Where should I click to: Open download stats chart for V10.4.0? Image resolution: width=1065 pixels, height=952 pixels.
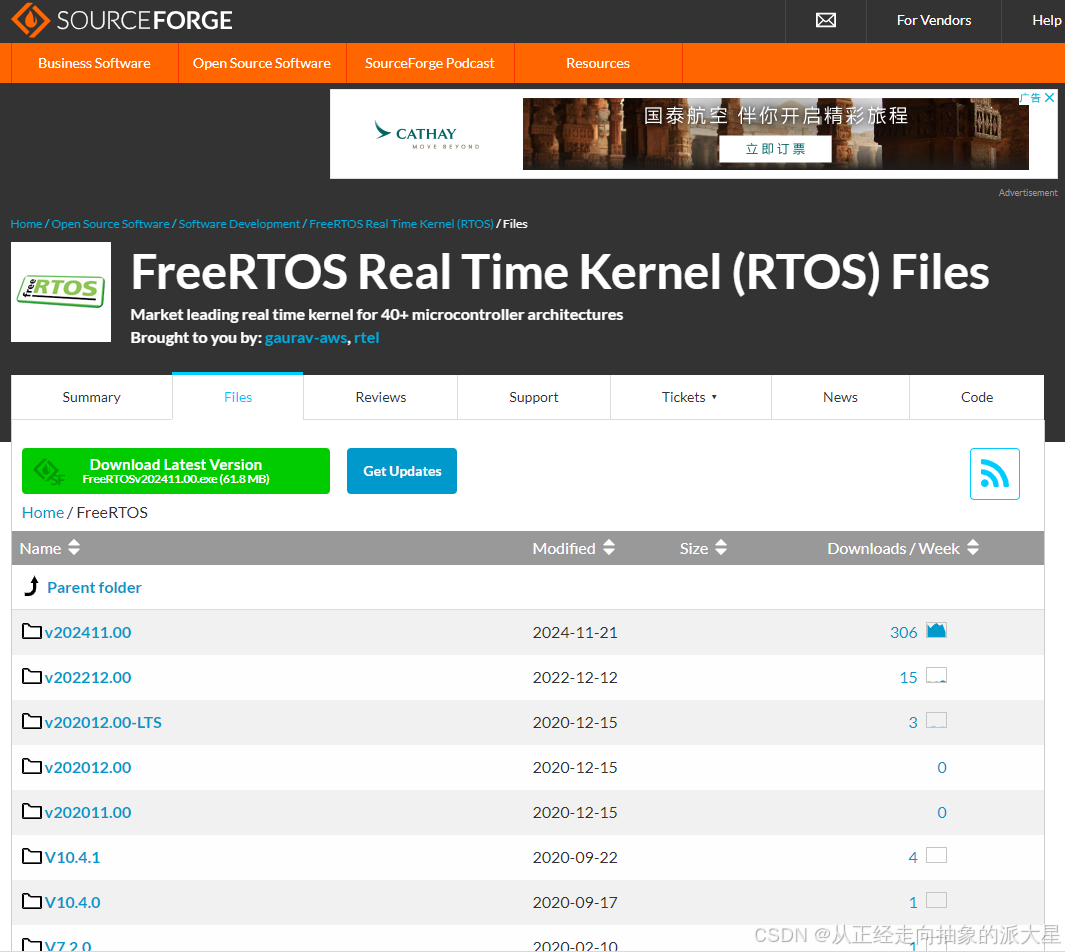tap(937, 900)
